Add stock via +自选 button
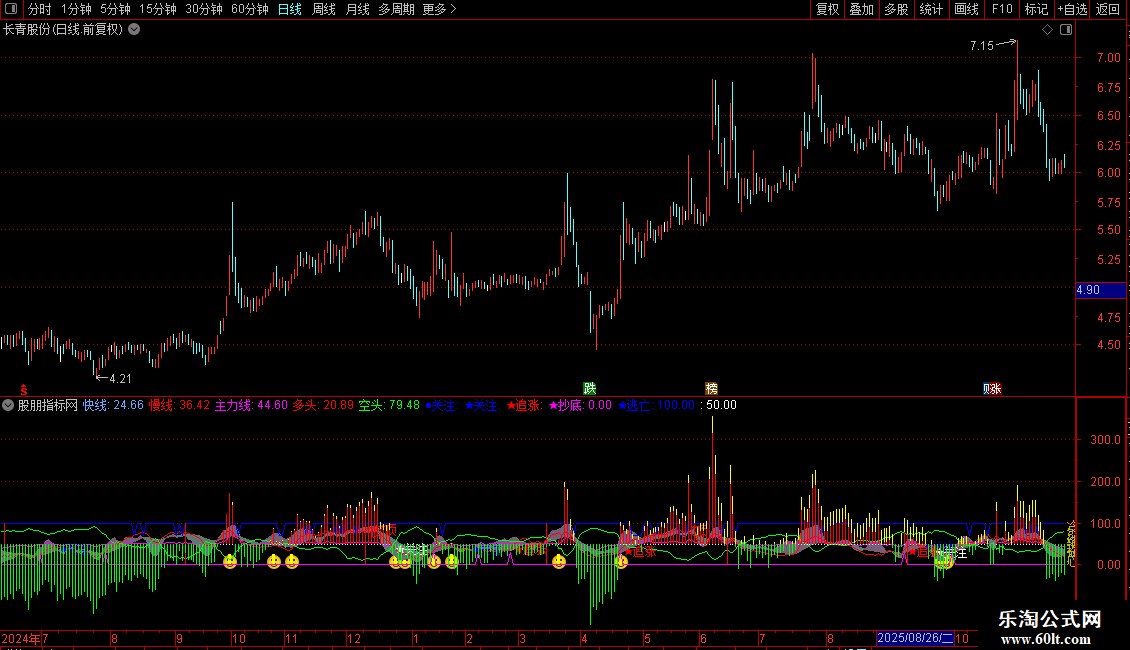Image resolution: width=1130 pixels, height=650 pixels. pos(1072,9)
